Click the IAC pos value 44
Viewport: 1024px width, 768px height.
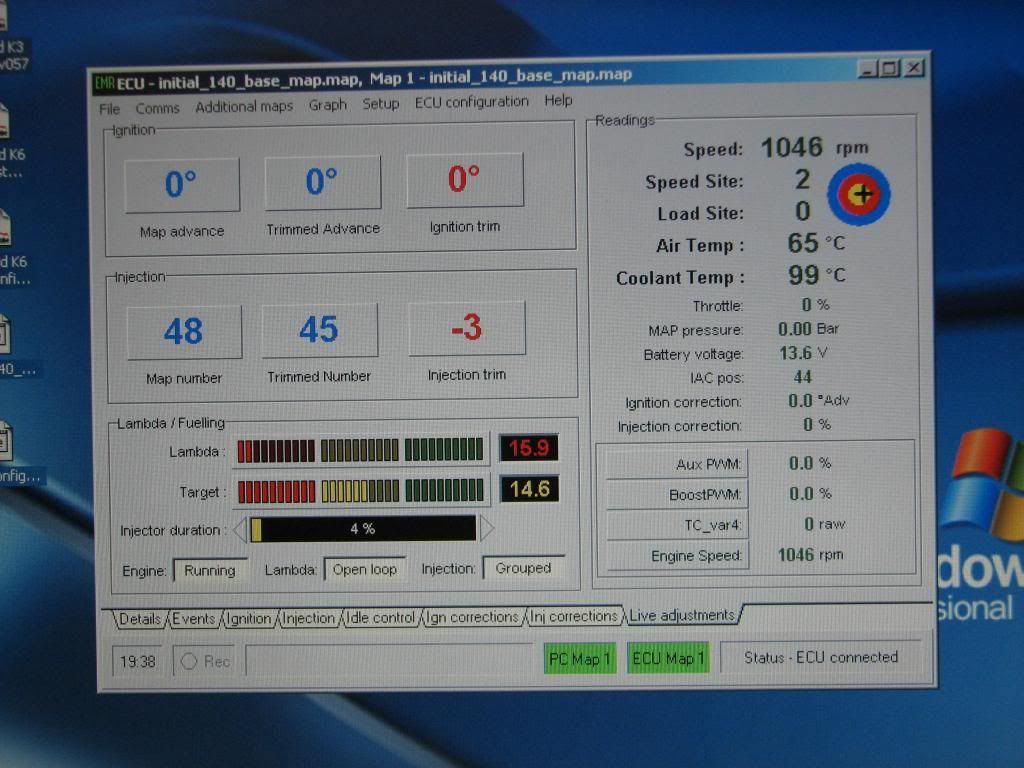point(803,377)
